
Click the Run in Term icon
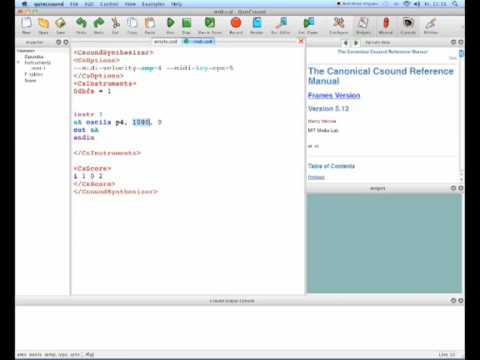pyautogui.click(x=210, y=25)
